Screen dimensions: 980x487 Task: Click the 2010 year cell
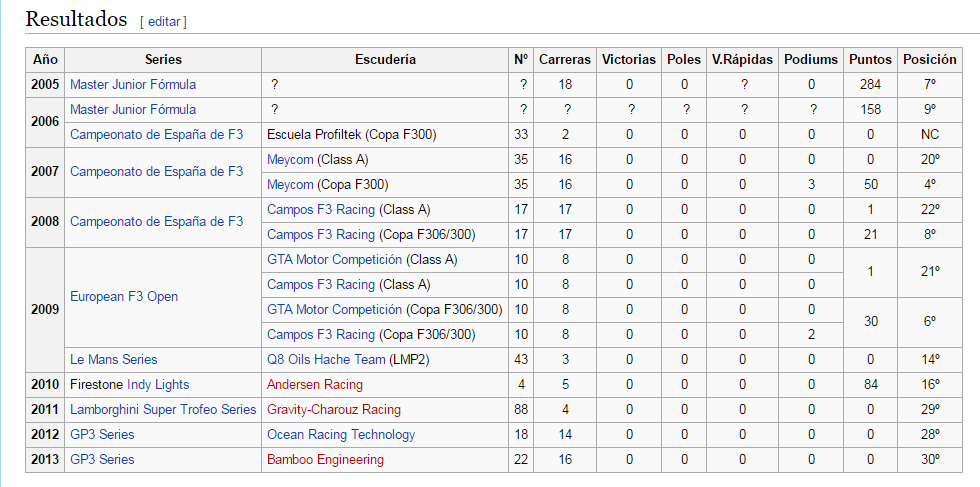(46, 384)
